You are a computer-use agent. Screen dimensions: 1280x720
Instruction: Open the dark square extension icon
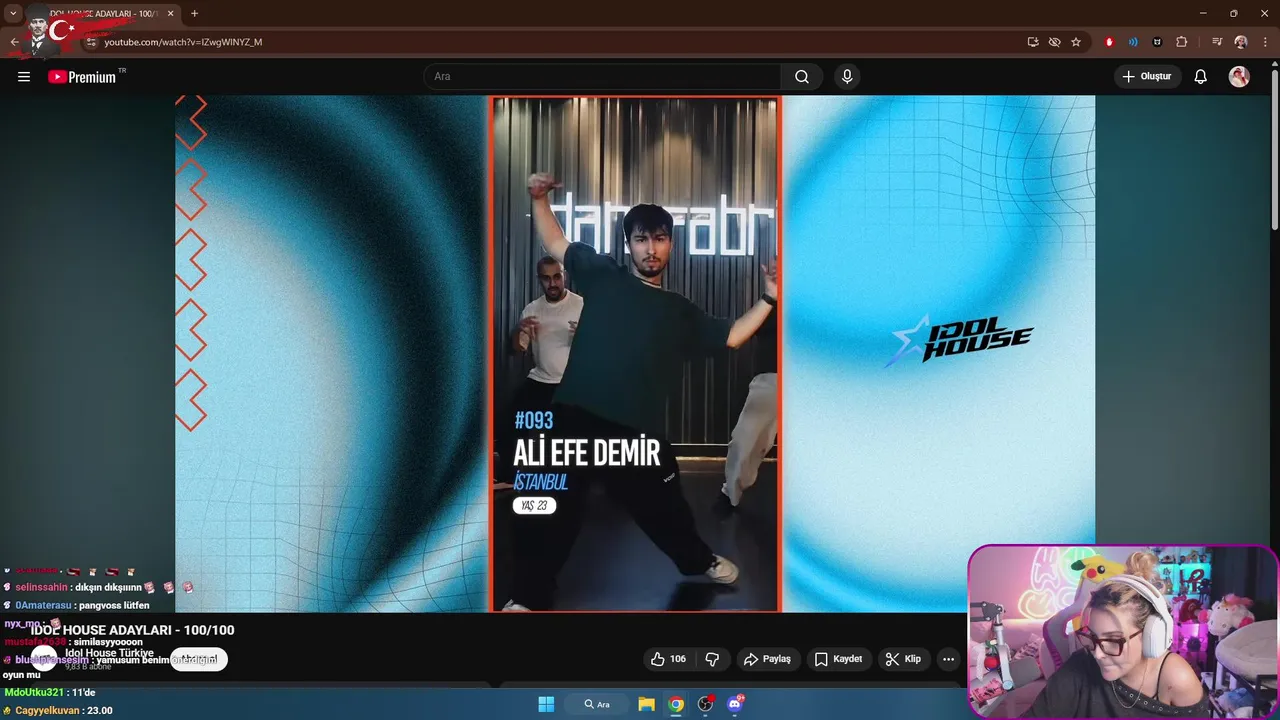coord(1157,42)
